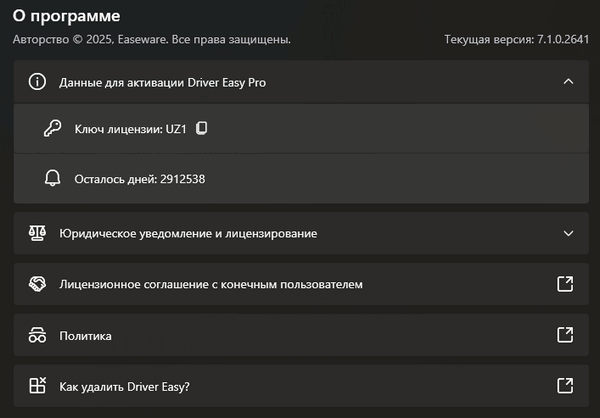
Task: Open Как удалить Driver Easy? help
Action: point(125,387)
